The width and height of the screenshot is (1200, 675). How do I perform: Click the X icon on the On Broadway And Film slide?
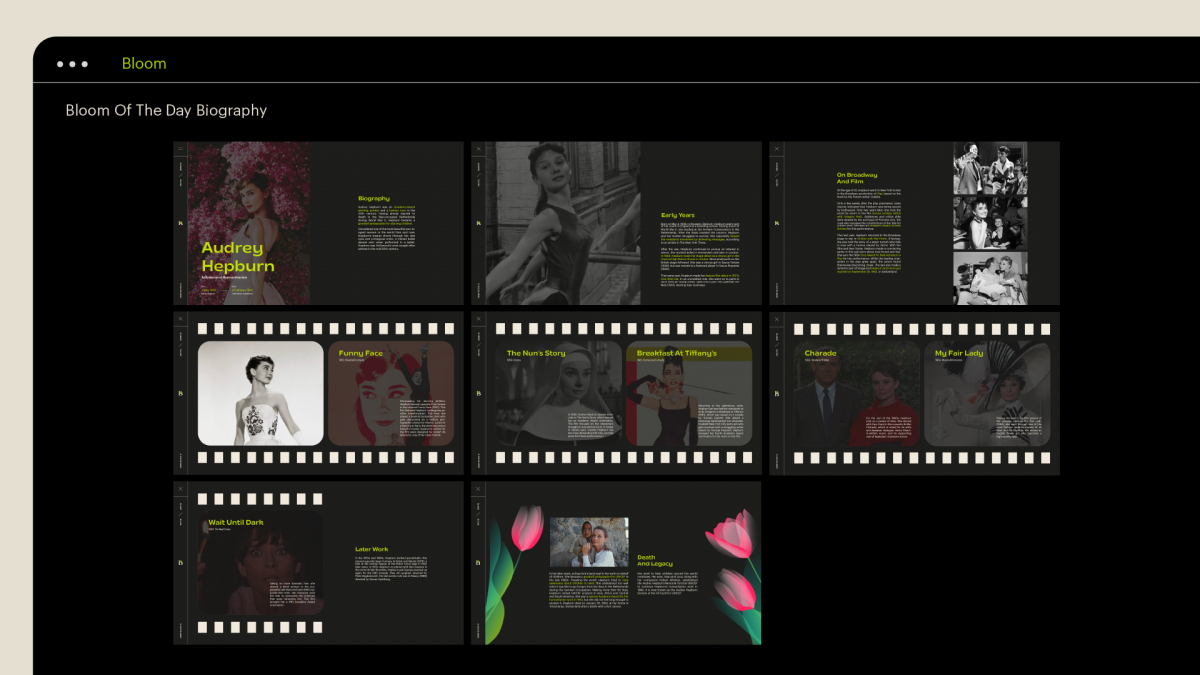tap(777, 149)
